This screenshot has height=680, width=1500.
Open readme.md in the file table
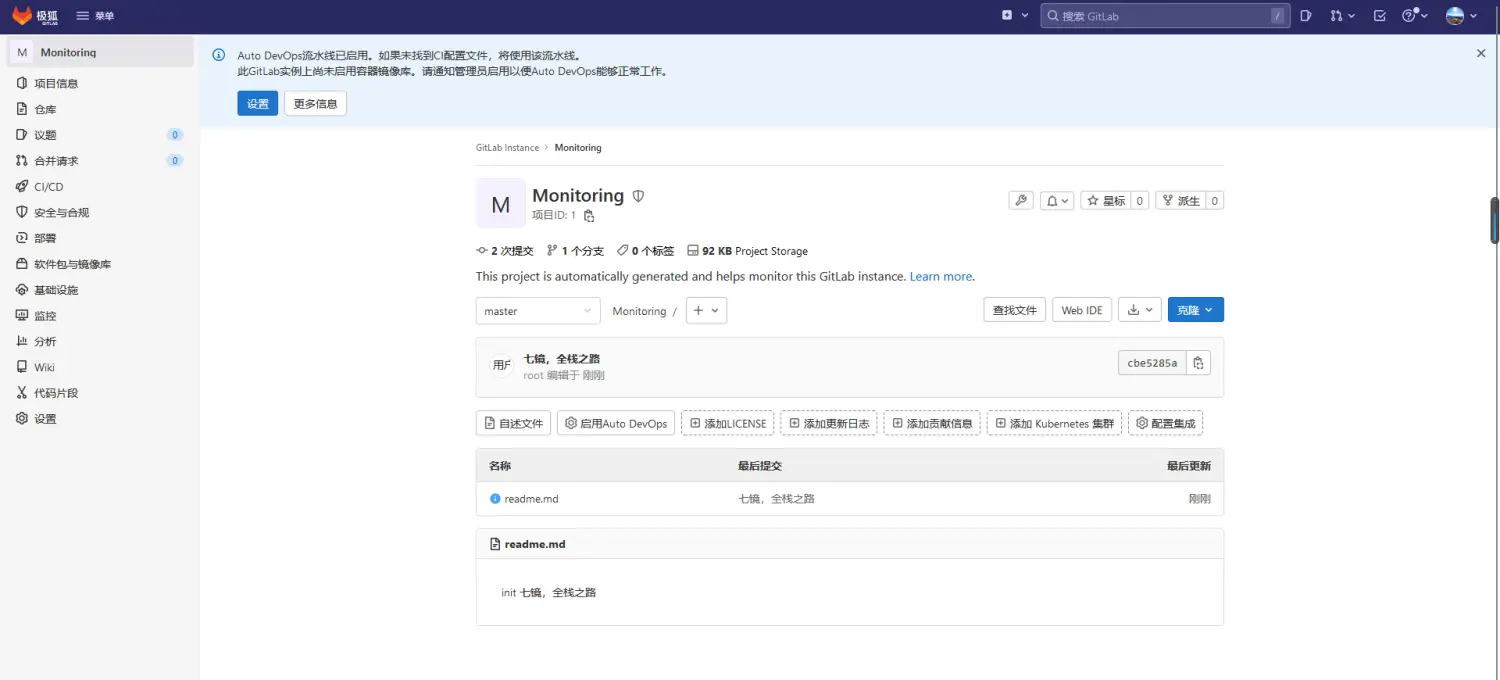click(x=531, y=499)
